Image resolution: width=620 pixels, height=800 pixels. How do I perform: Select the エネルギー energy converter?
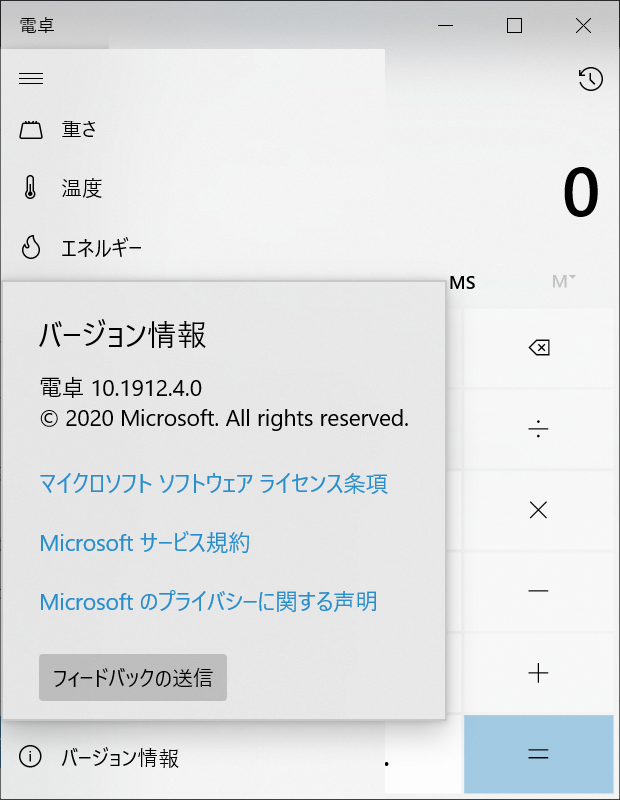point(193,248)
